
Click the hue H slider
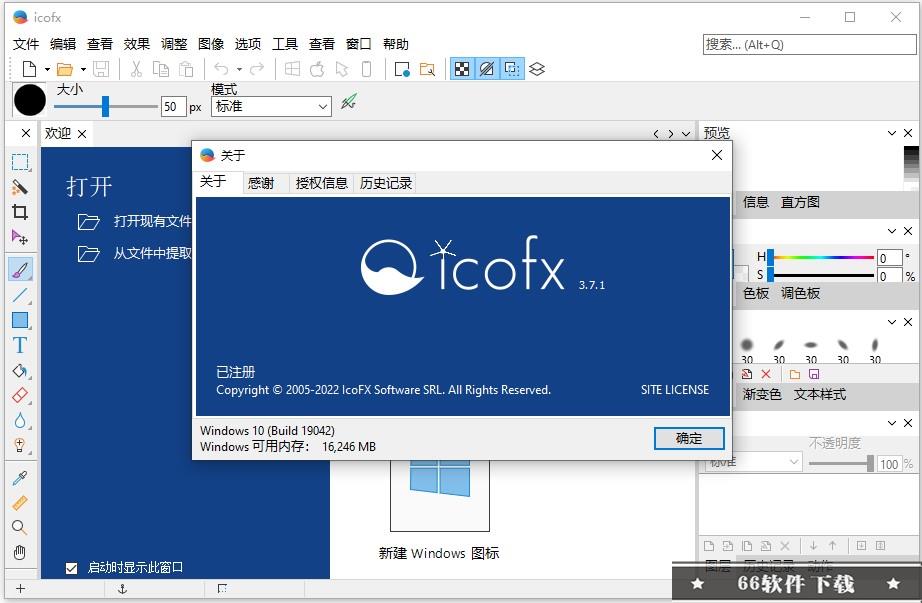pyautogui.click(x=821, y=257)
